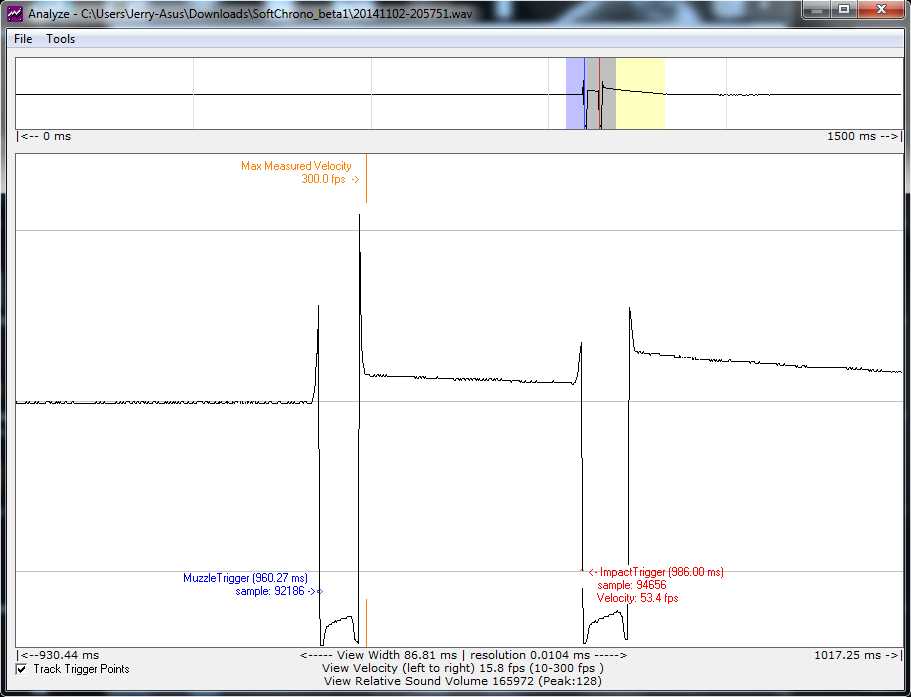
Task: Click the Velocity: 53.4 fps text
Action: (637, 598)
